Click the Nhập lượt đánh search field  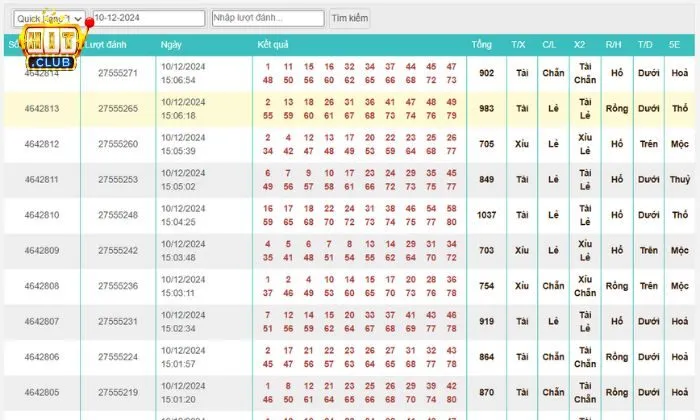(268, 18)
